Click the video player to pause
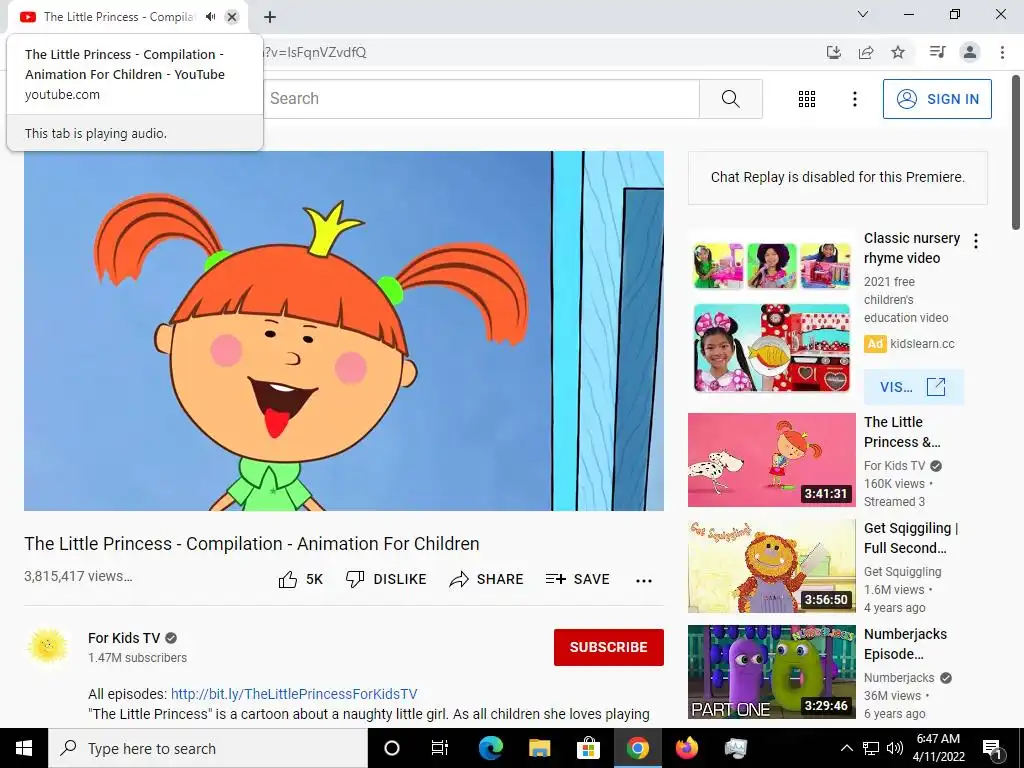 point(344,330)
